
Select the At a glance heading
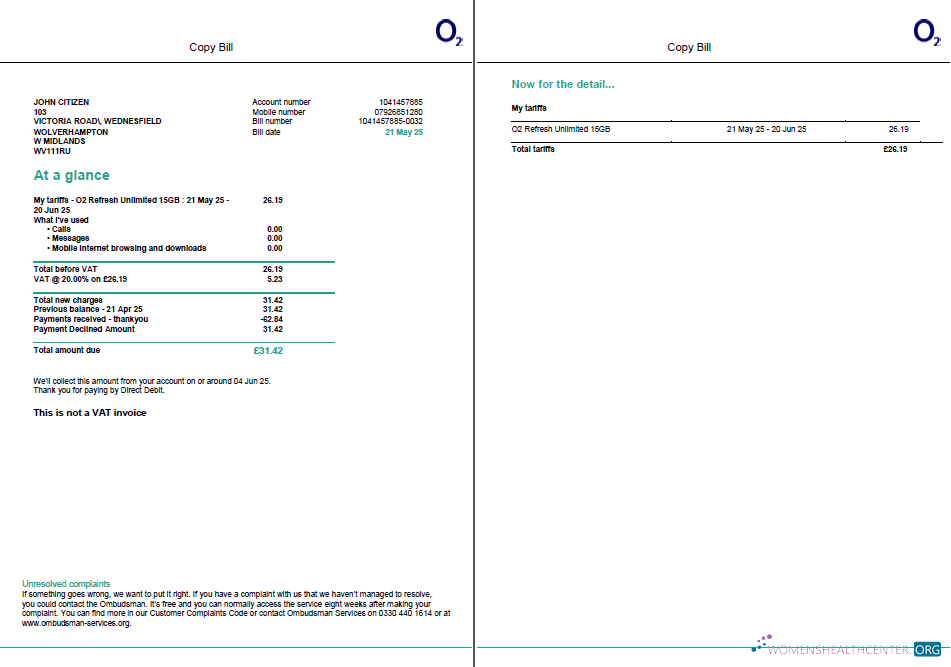tap(70, 175)
